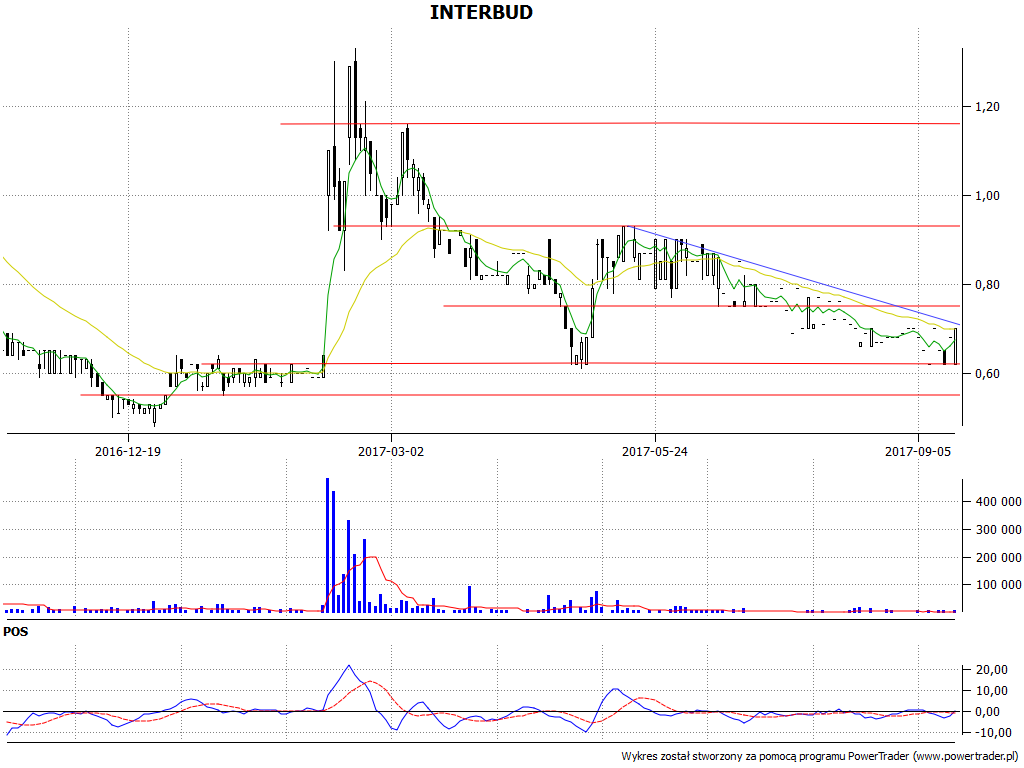This screenshot has height=768, width=1024.
Task: Click the 400 000 volume axis label
Action: point(998,502)
